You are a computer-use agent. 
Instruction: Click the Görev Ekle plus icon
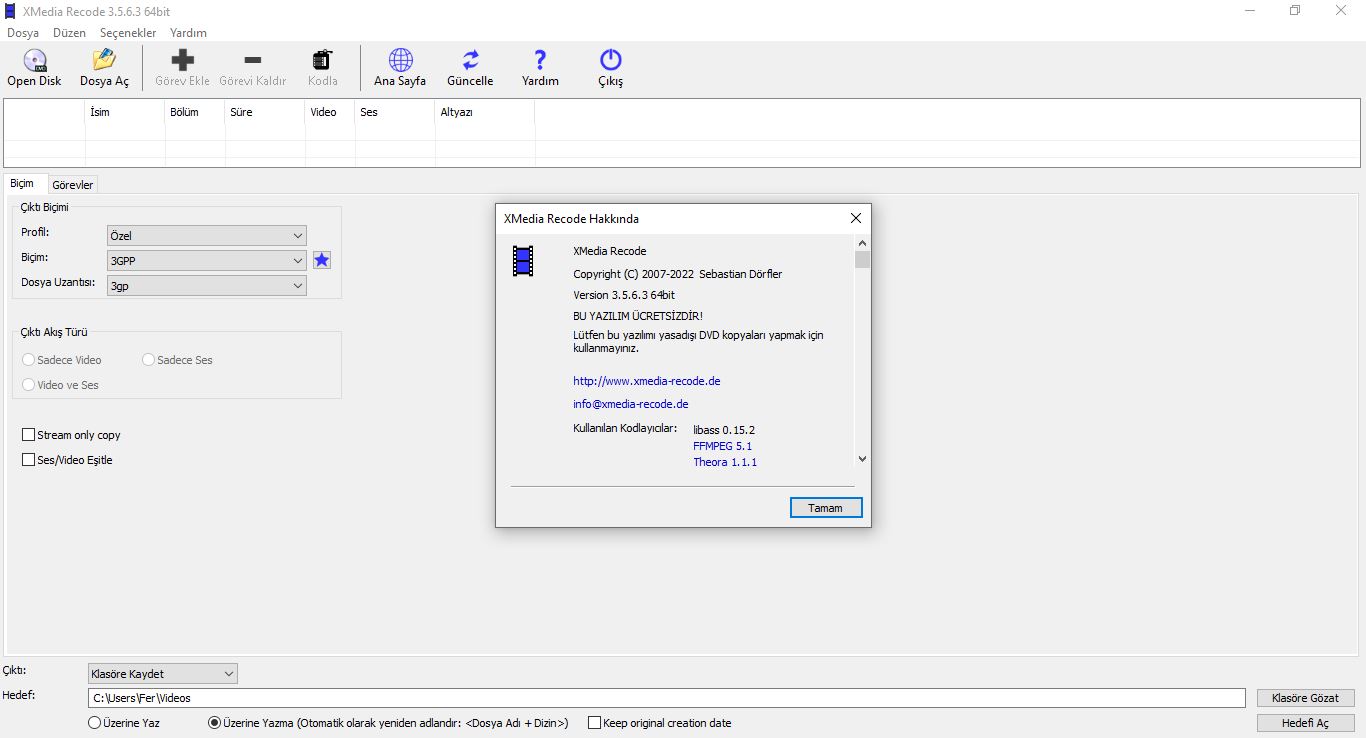pyautogui.click(x=182, y=61)
